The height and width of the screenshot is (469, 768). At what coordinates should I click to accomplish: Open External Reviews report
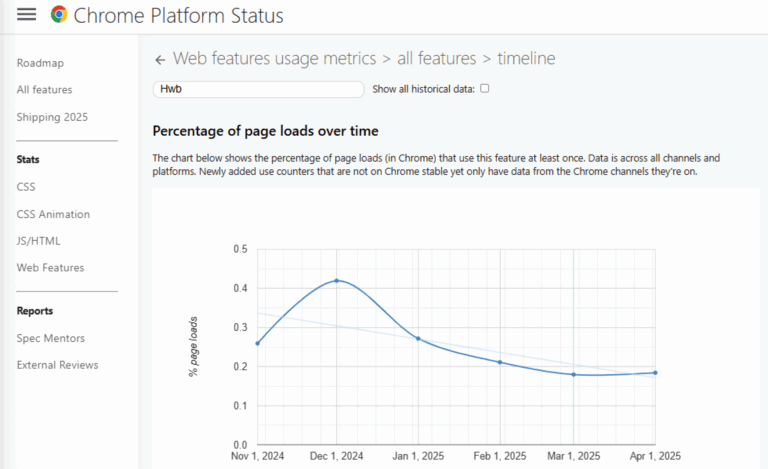57,365
